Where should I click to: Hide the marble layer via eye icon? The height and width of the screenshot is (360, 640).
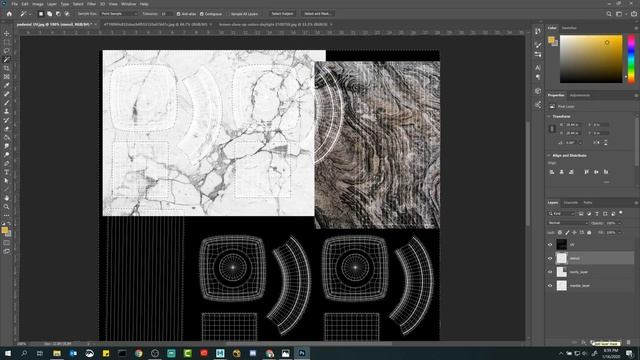(x=550, y=286)
